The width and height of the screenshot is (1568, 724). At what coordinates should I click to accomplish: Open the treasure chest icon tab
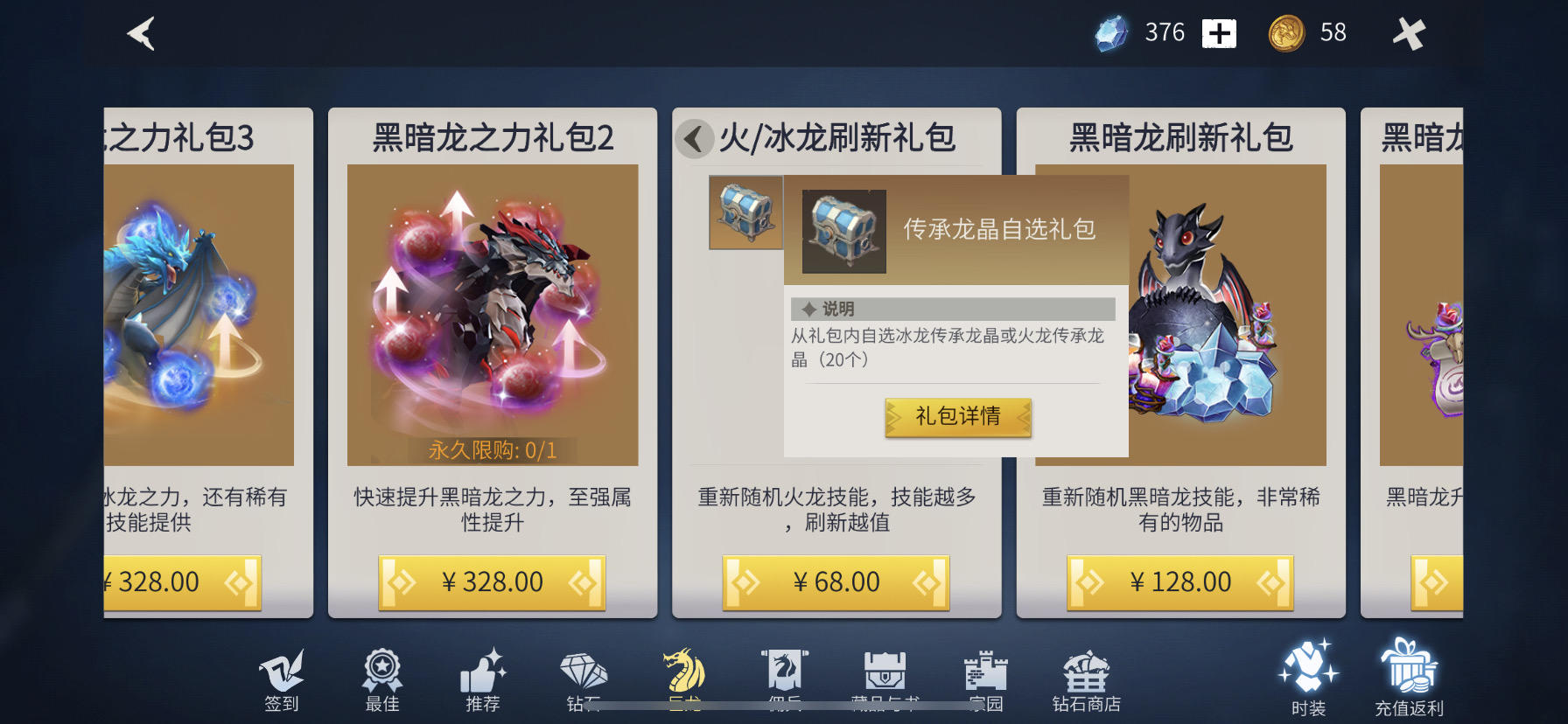click(x=885, y=679)
